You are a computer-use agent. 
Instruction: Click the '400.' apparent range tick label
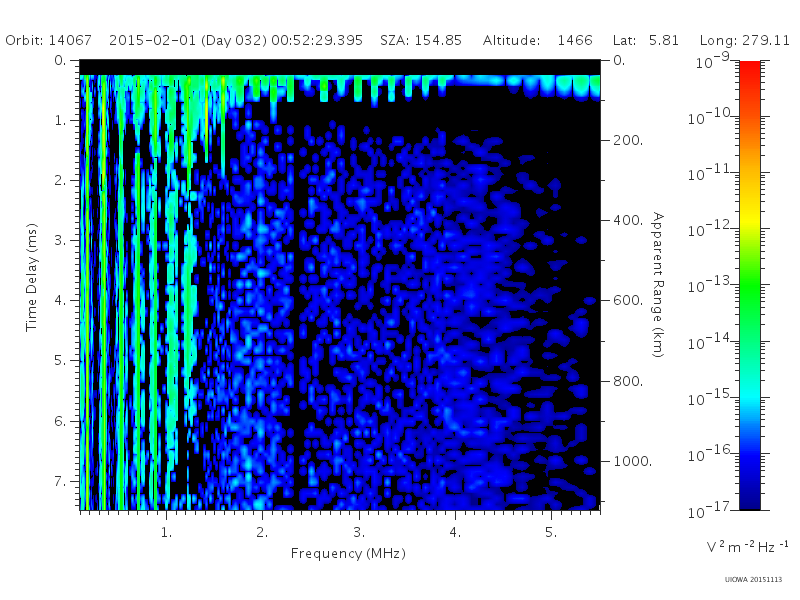point(628,220)
